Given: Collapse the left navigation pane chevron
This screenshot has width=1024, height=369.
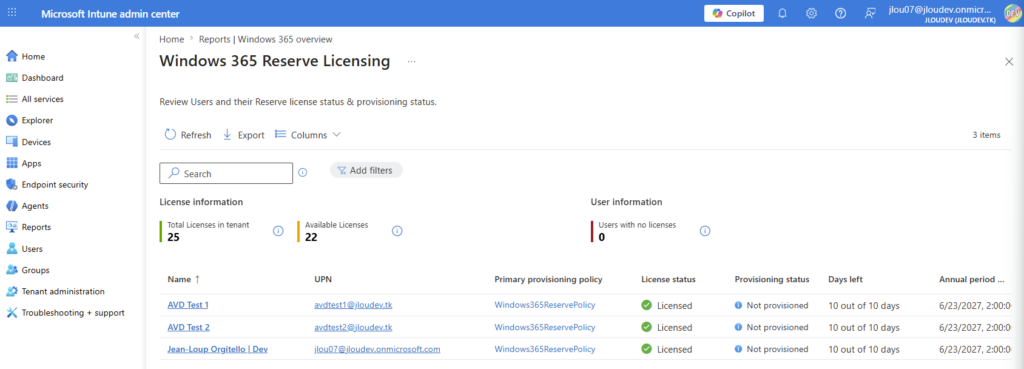Looking at the screenshot, I should pos(136,36).
